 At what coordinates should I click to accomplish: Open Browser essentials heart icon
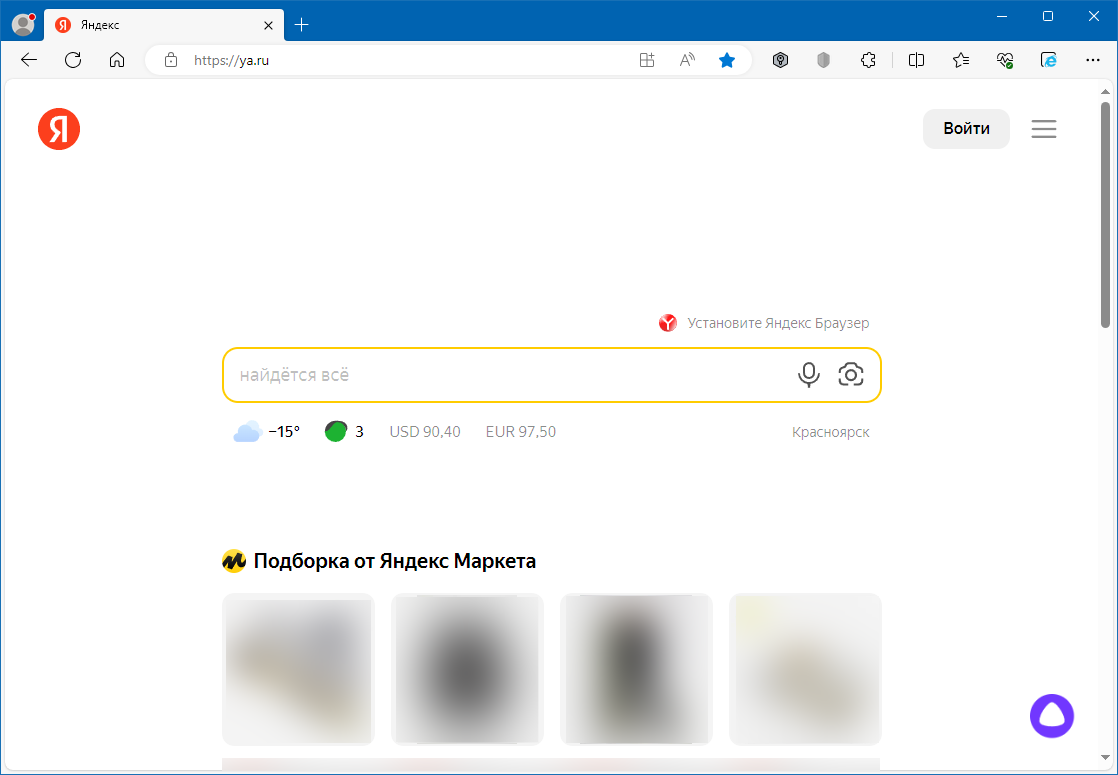1005,61
